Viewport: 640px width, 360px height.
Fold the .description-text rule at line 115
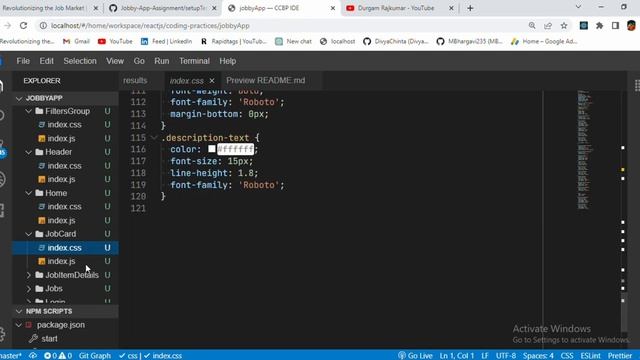click(154, 138)
